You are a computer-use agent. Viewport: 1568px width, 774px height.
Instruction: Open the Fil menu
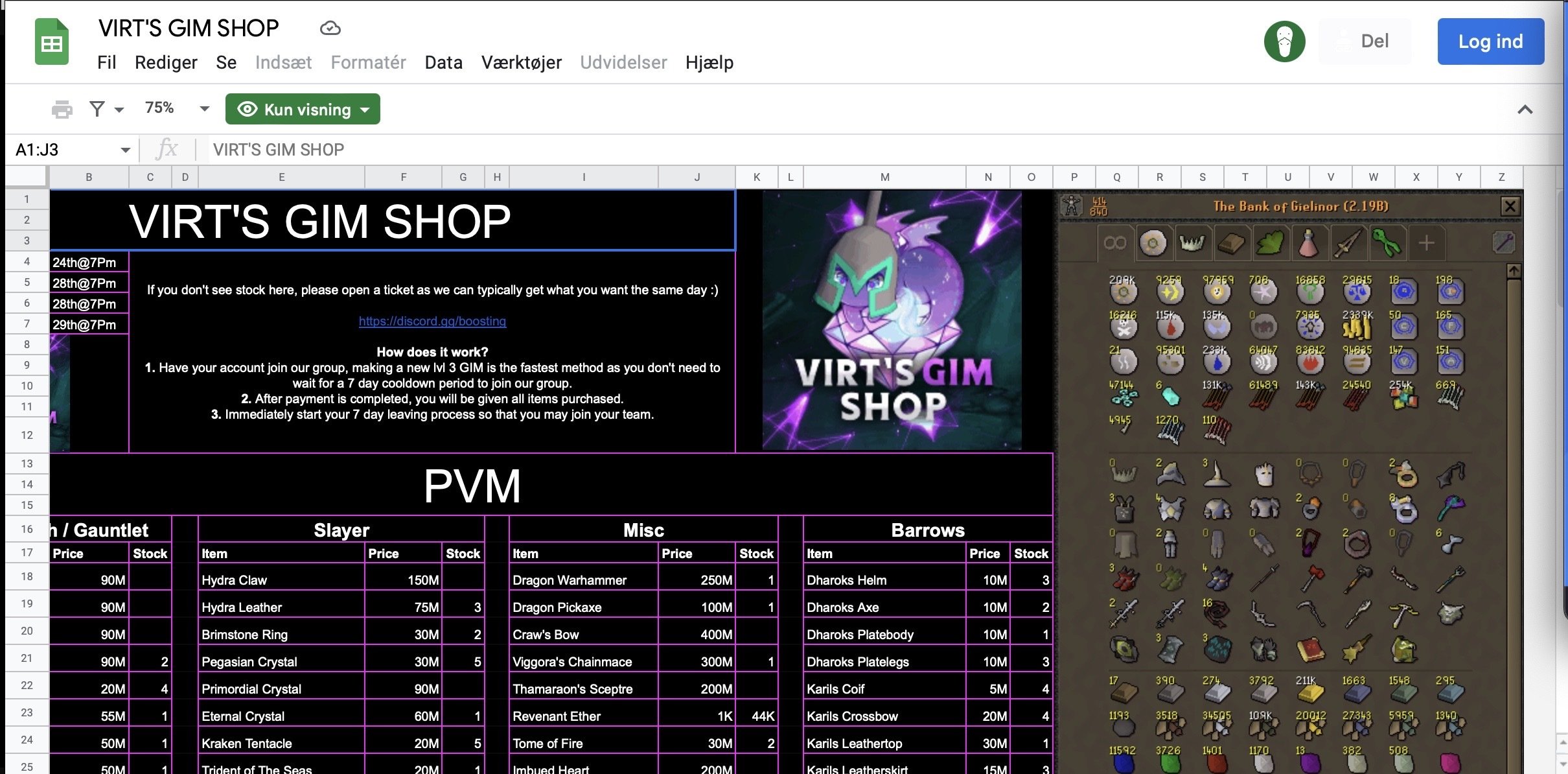coord(106,62)
